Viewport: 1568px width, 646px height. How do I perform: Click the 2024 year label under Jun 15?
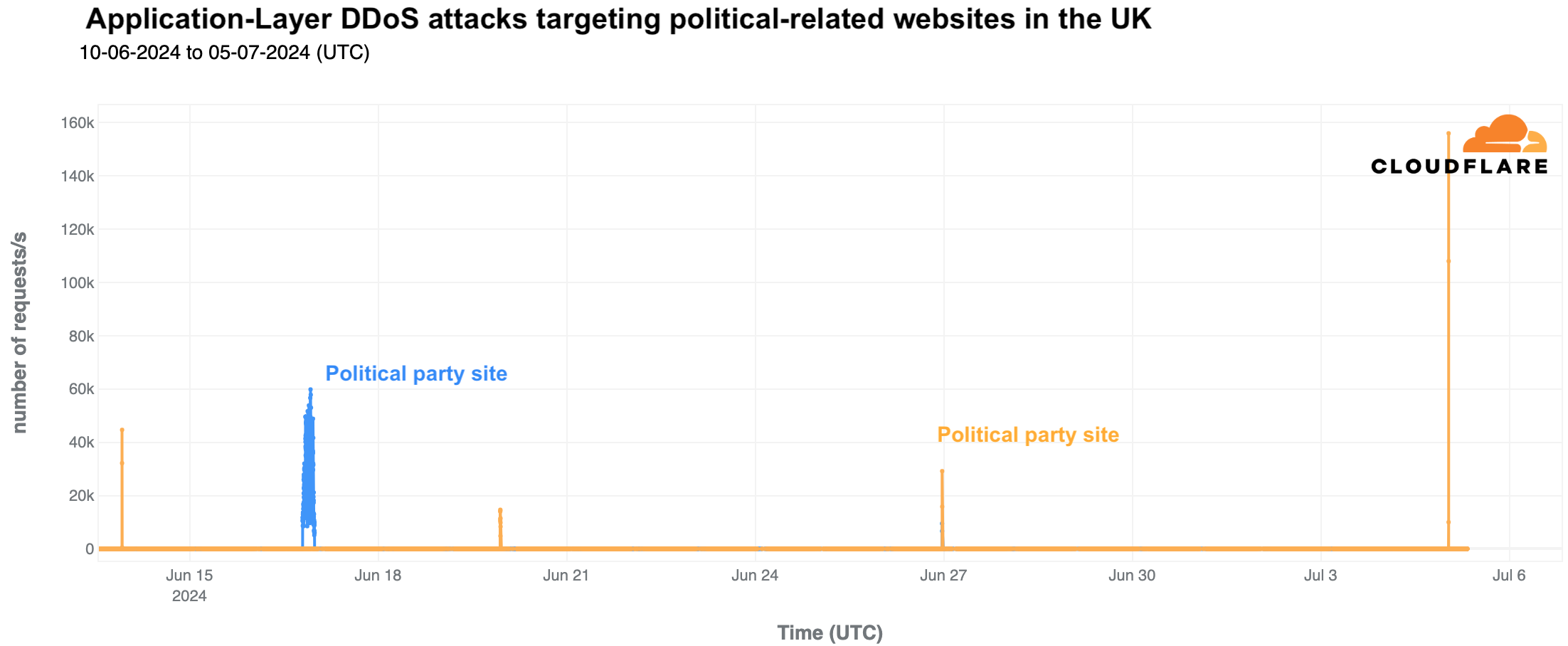[189, 595]
